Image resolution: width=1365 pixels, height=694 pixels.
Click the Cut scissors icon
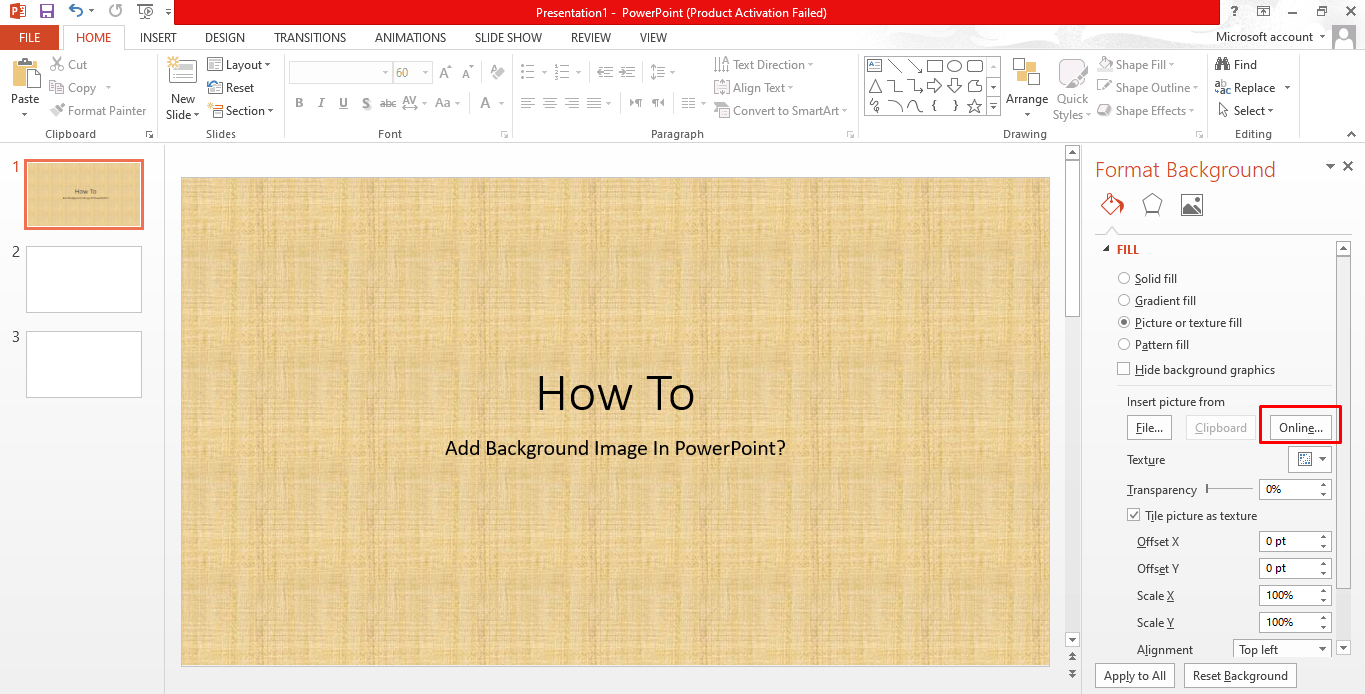click(x=58, y=64)
